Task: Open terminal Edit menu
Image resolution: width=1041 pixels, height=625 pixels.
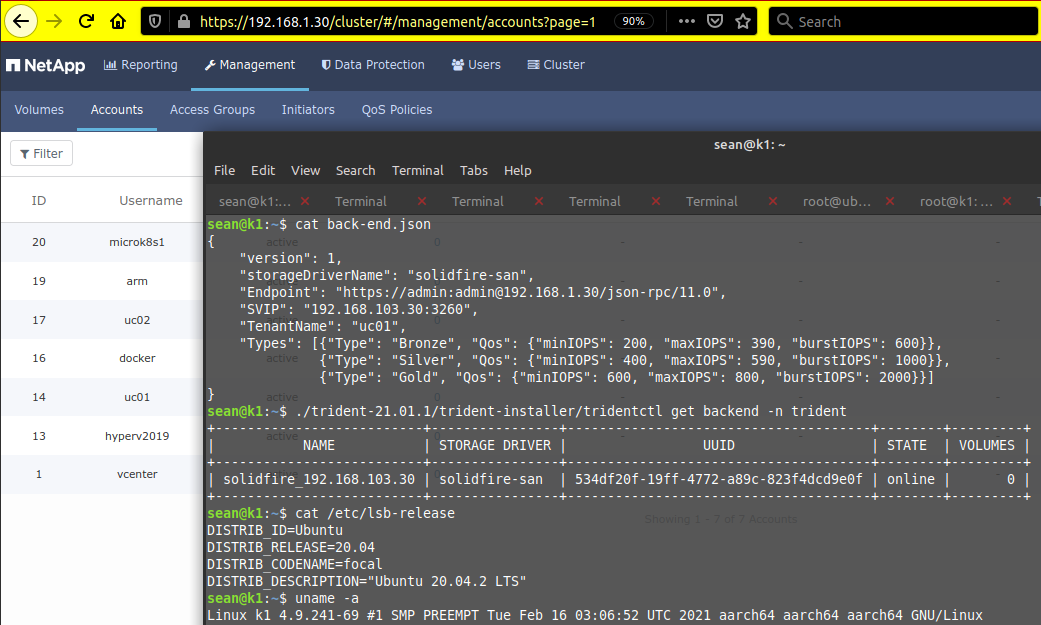Action: [x=263, y=171]
